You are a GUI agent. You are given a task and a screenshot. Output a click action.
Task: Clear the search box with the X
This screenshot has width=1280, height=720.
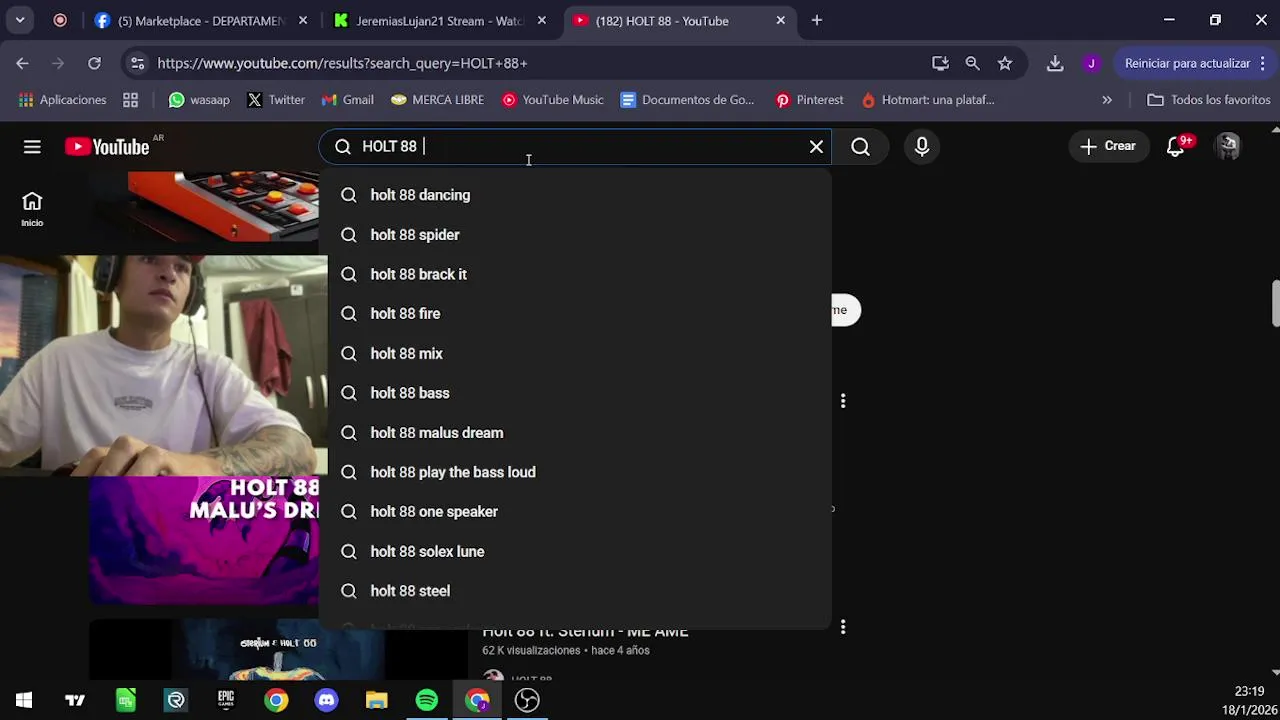816,147
